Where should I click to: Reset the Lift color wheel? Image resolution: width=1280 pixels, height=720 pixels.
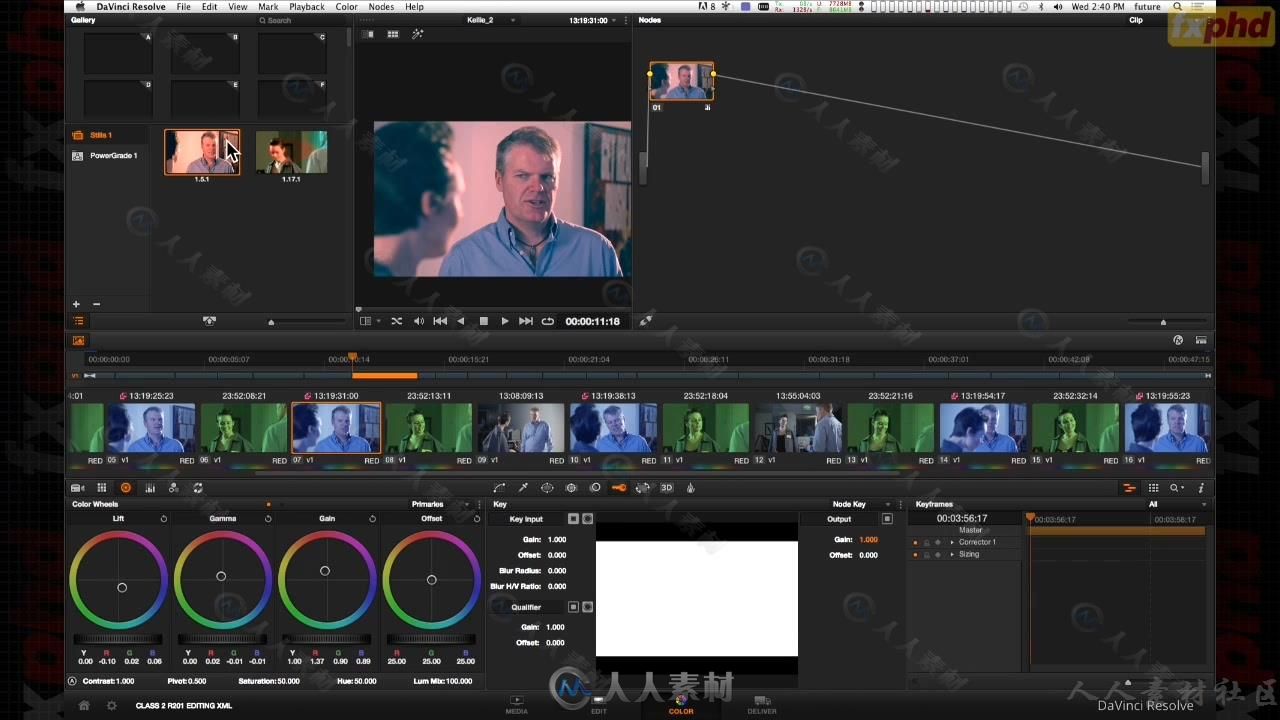pyautogui.click(x=164, y=519)
